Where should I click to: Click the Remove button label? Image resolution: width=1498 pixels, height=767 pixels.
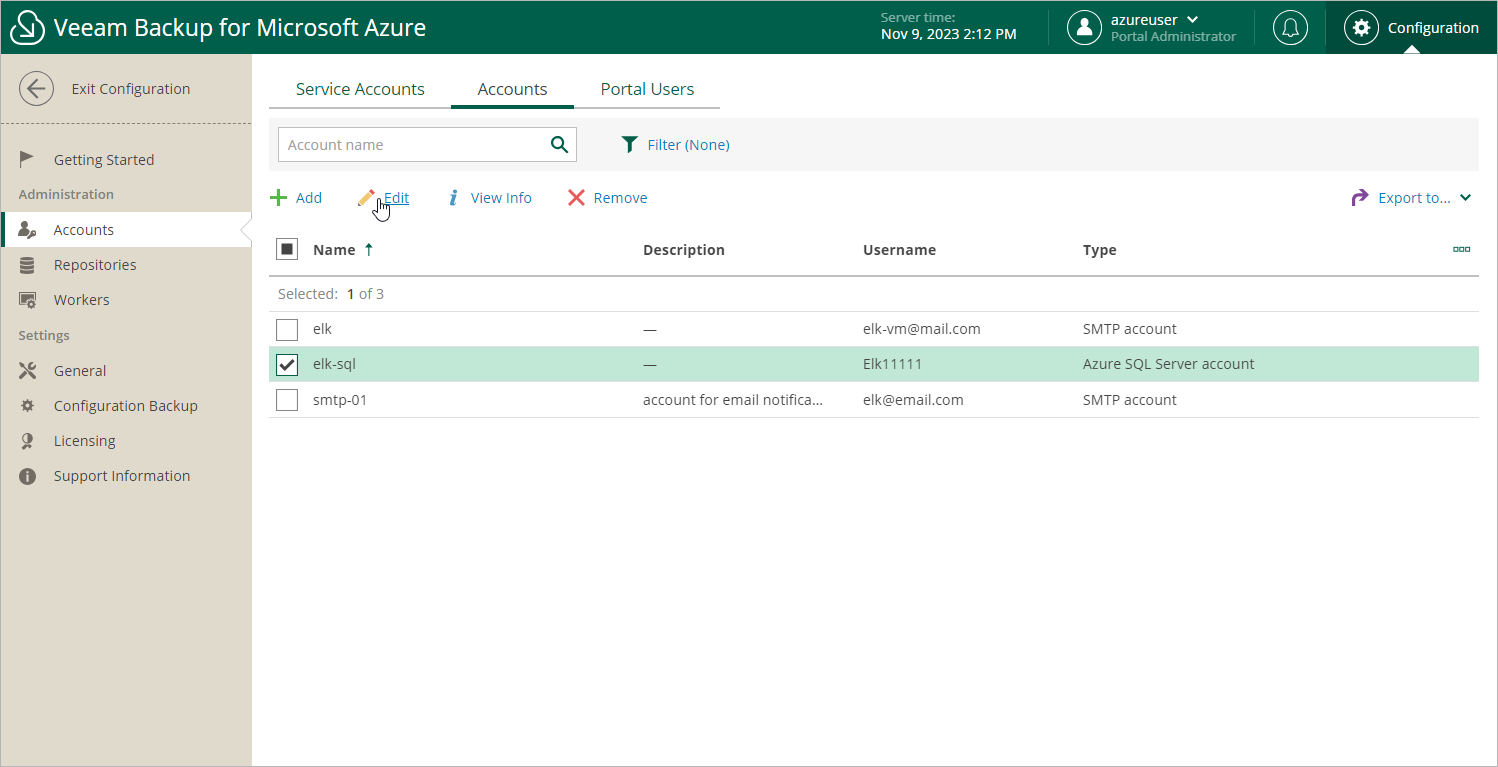(620, 198)
